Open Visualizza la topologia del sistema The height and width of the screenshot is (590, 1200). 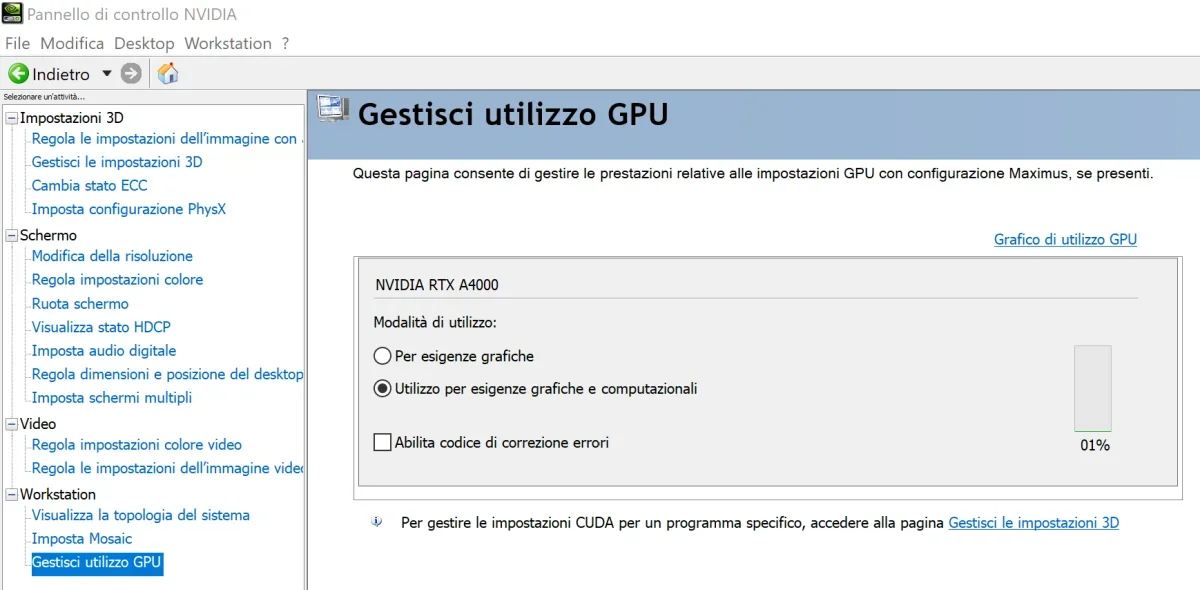point(141,515)
